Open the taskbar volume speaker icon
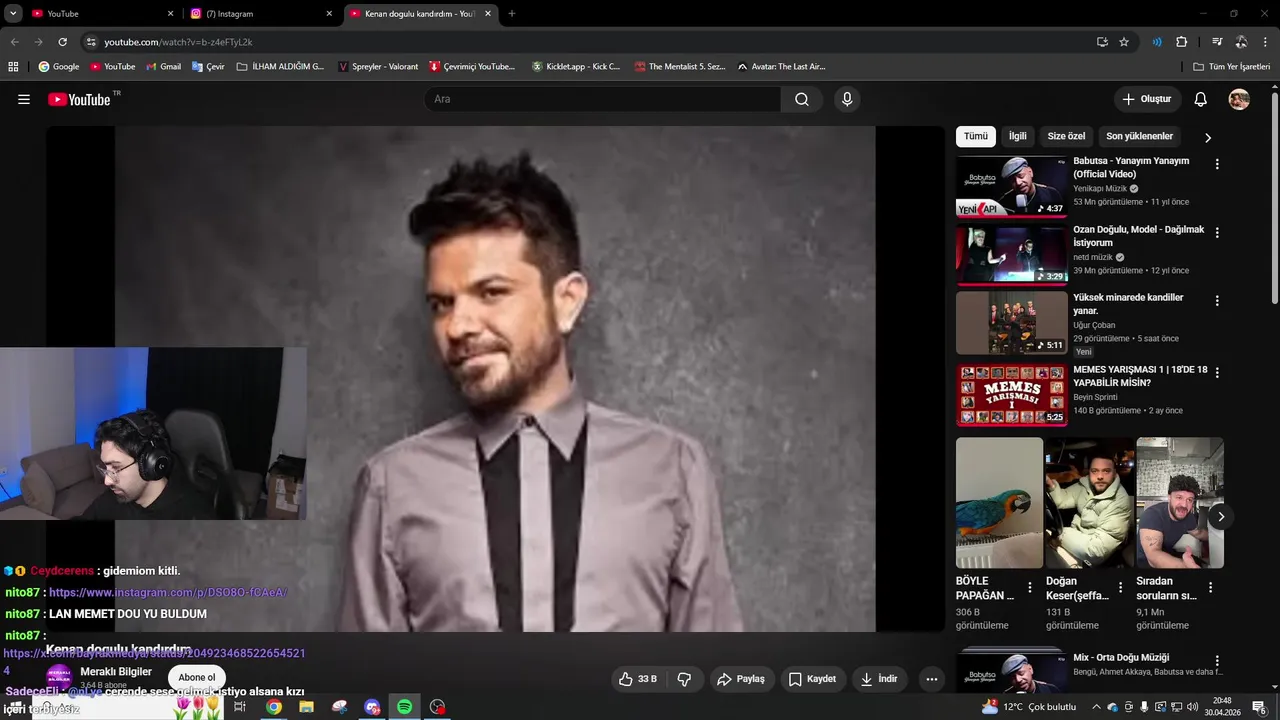The height and width of the screenshot is (720, 1280). [x=1192, y=707]
